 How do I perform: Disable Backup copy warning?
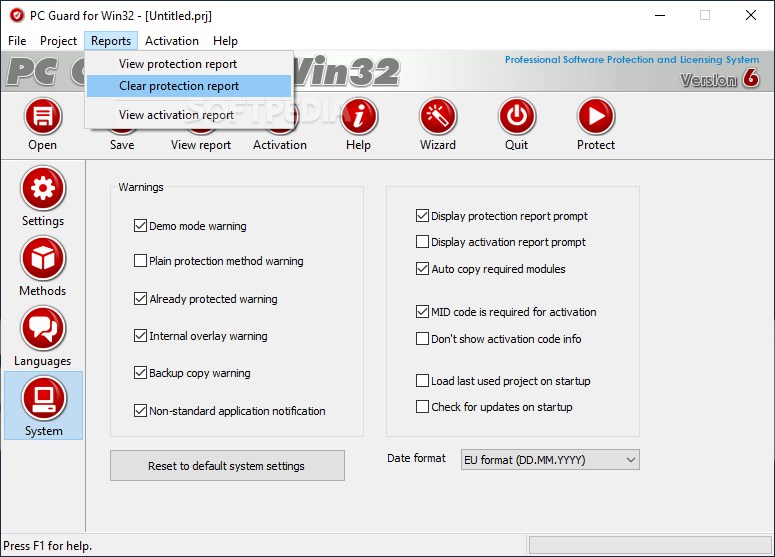(x=140, y=373)
